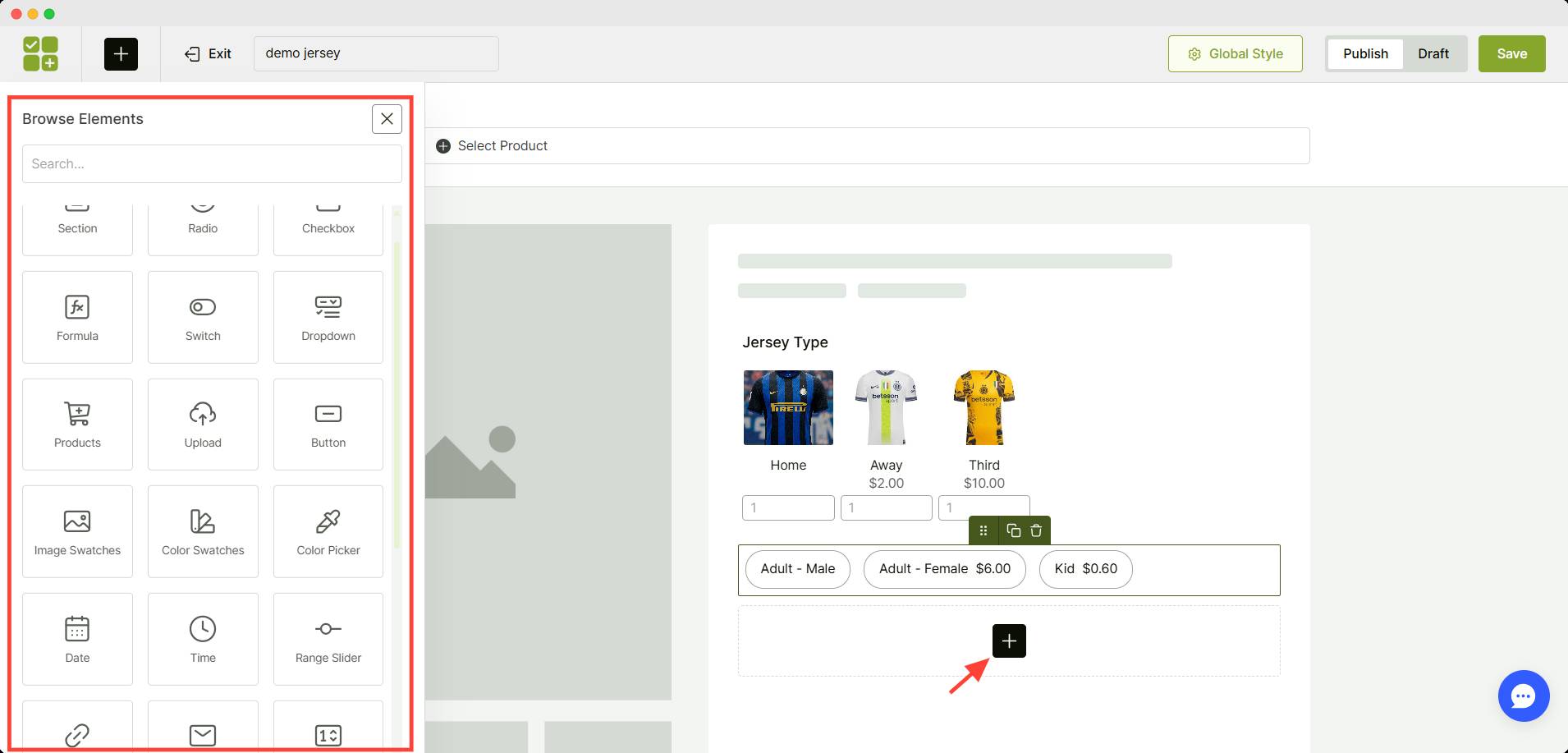The image size is (1568, 753).
Task: Add a Section element
Action: tap(77, 228)
